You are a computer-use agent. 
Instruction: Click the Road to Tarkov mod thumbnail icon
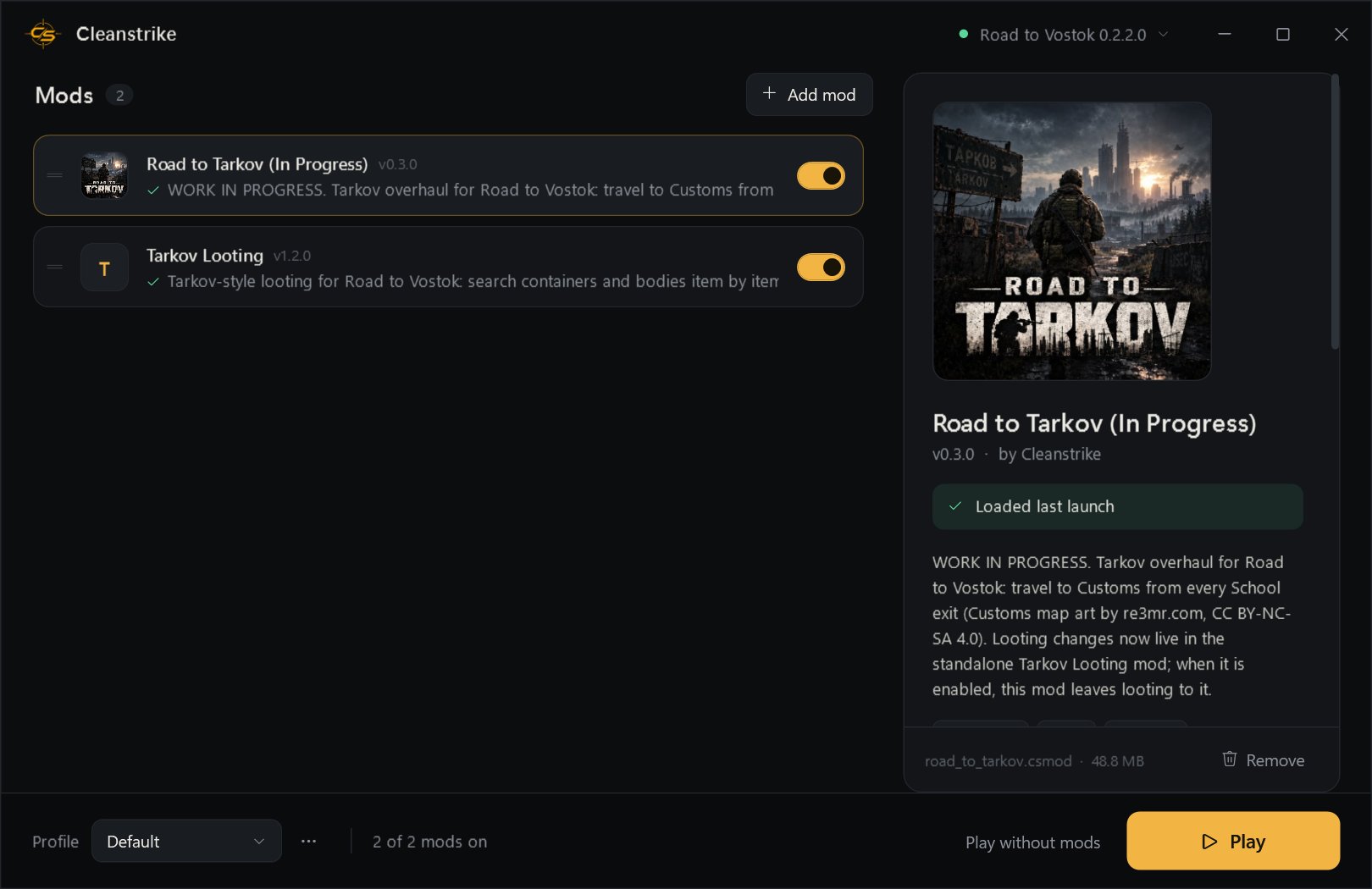(x=104, y=175)
